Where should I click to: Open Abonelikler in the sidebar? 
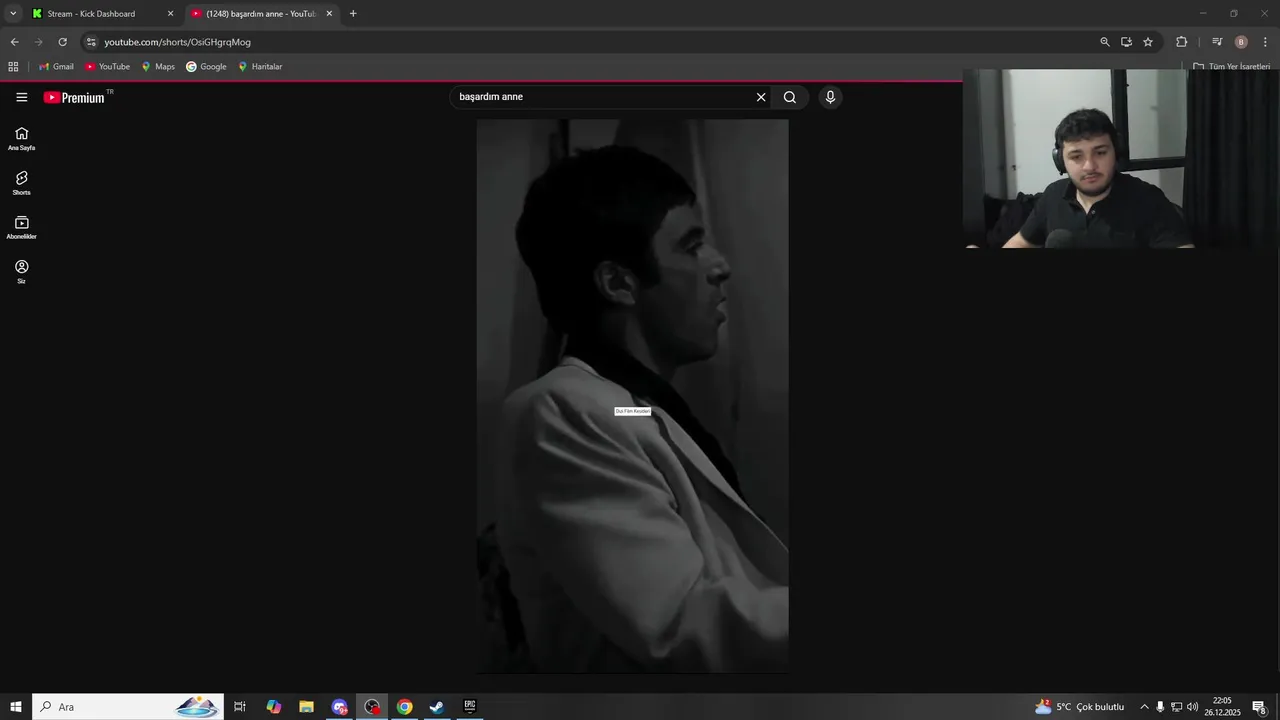(21, 228)
